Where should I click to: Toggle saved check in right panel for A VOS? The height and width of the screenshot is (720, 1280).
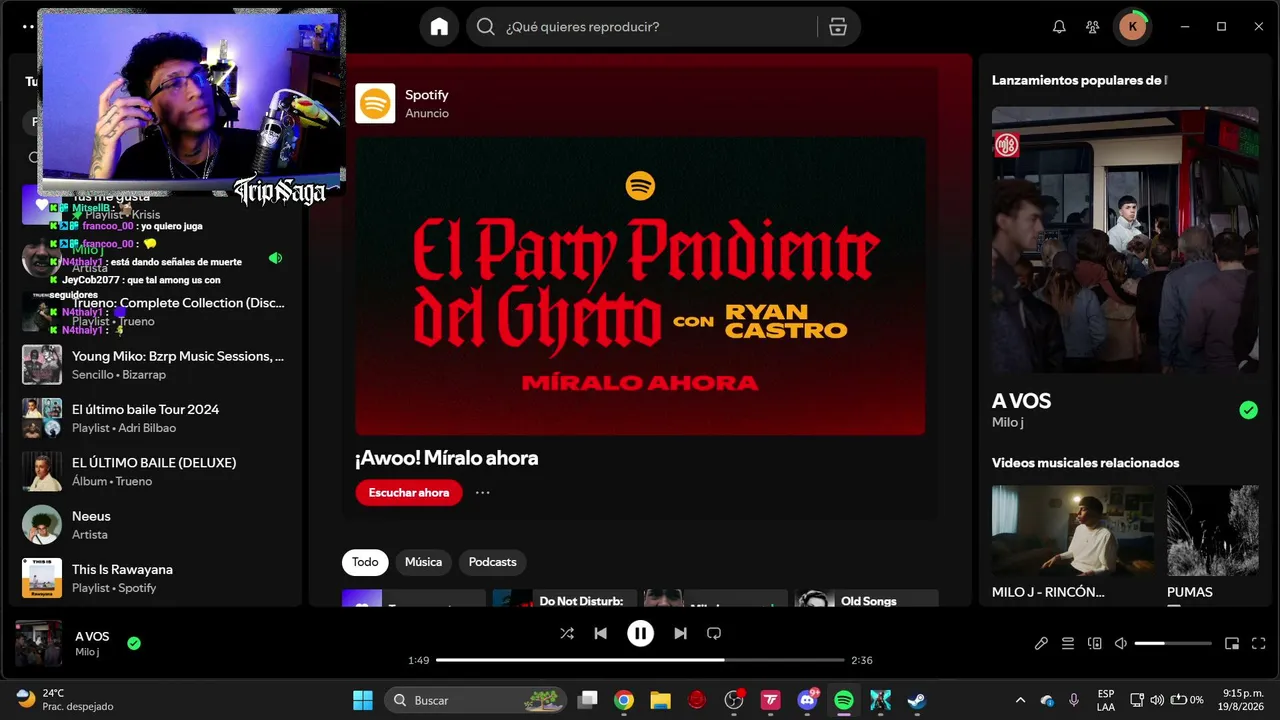pos(1248,410)
